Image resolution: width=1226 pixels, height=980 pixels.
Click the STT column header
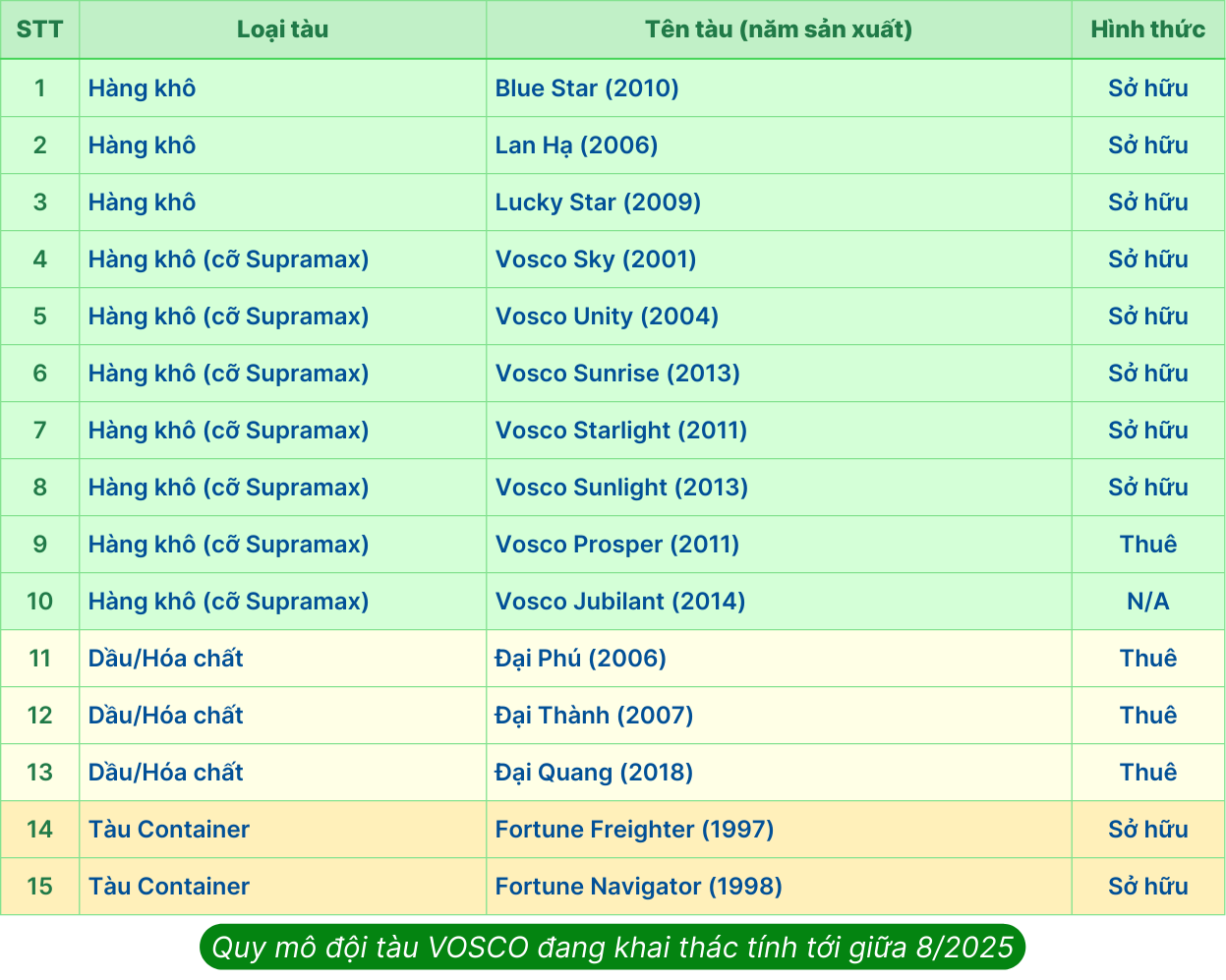(39, 29)
